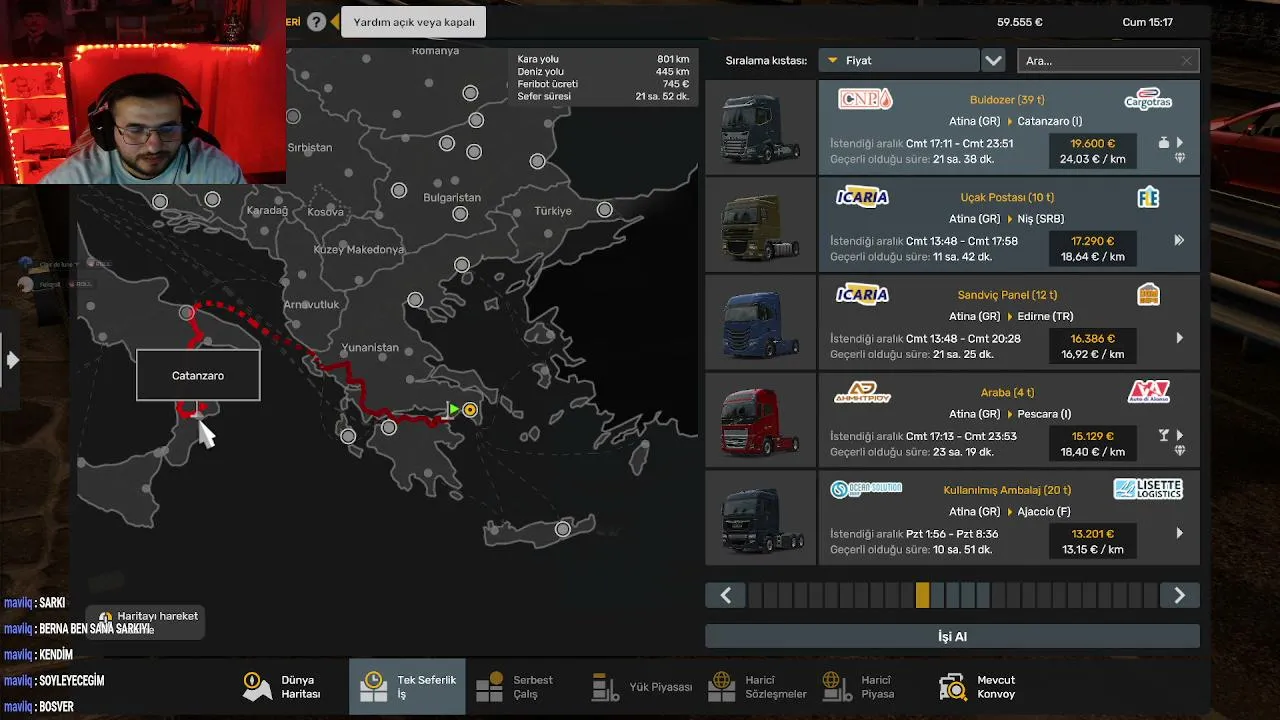The image size is (1280, 720).
Task: Click the blue truck thumbnail for Sandviç Panel
Action: tap(761, 322)
